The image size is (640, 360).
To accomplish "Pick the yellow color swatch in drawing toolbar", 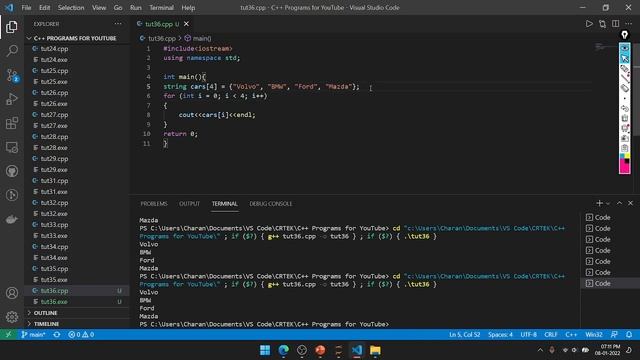I will coord(627,156).
